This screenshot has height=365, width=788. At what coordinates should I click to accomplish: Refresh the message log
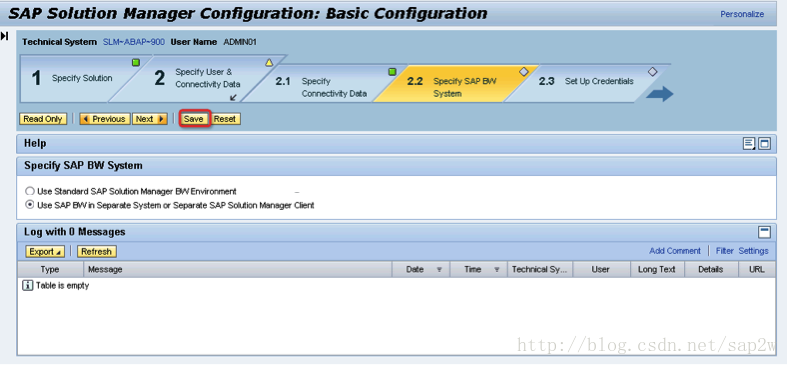tap(96, 251)
